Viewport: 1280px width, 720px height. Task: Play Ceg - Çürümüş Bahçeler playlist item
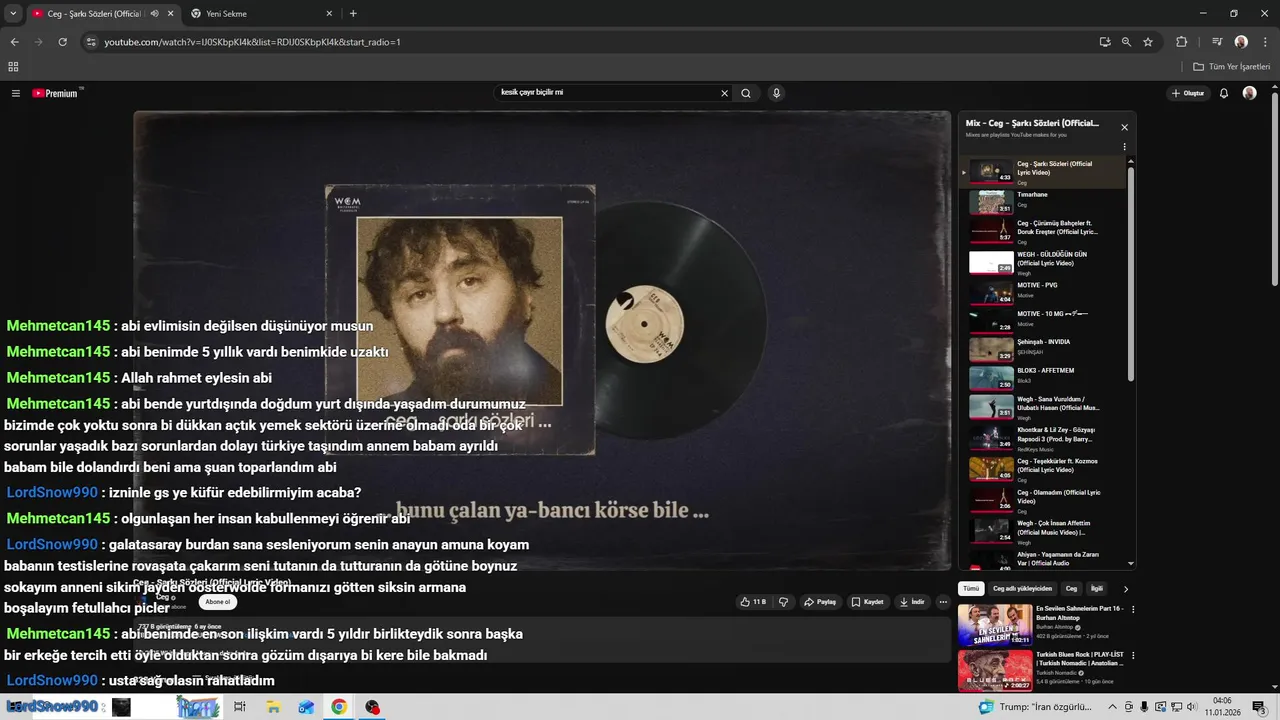(x=1043, y=231)
